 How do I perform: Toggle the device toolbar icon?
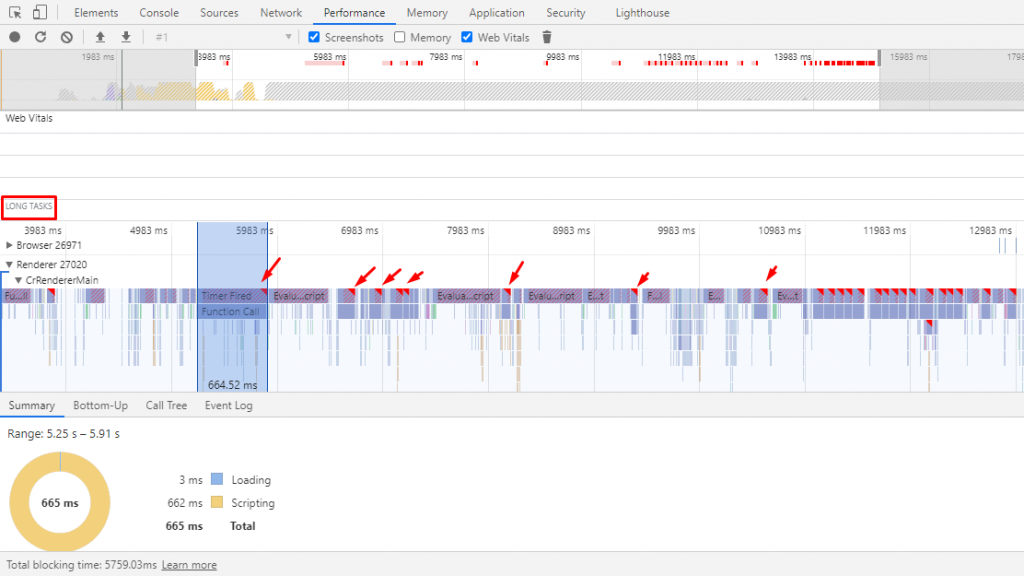point(40,12)
